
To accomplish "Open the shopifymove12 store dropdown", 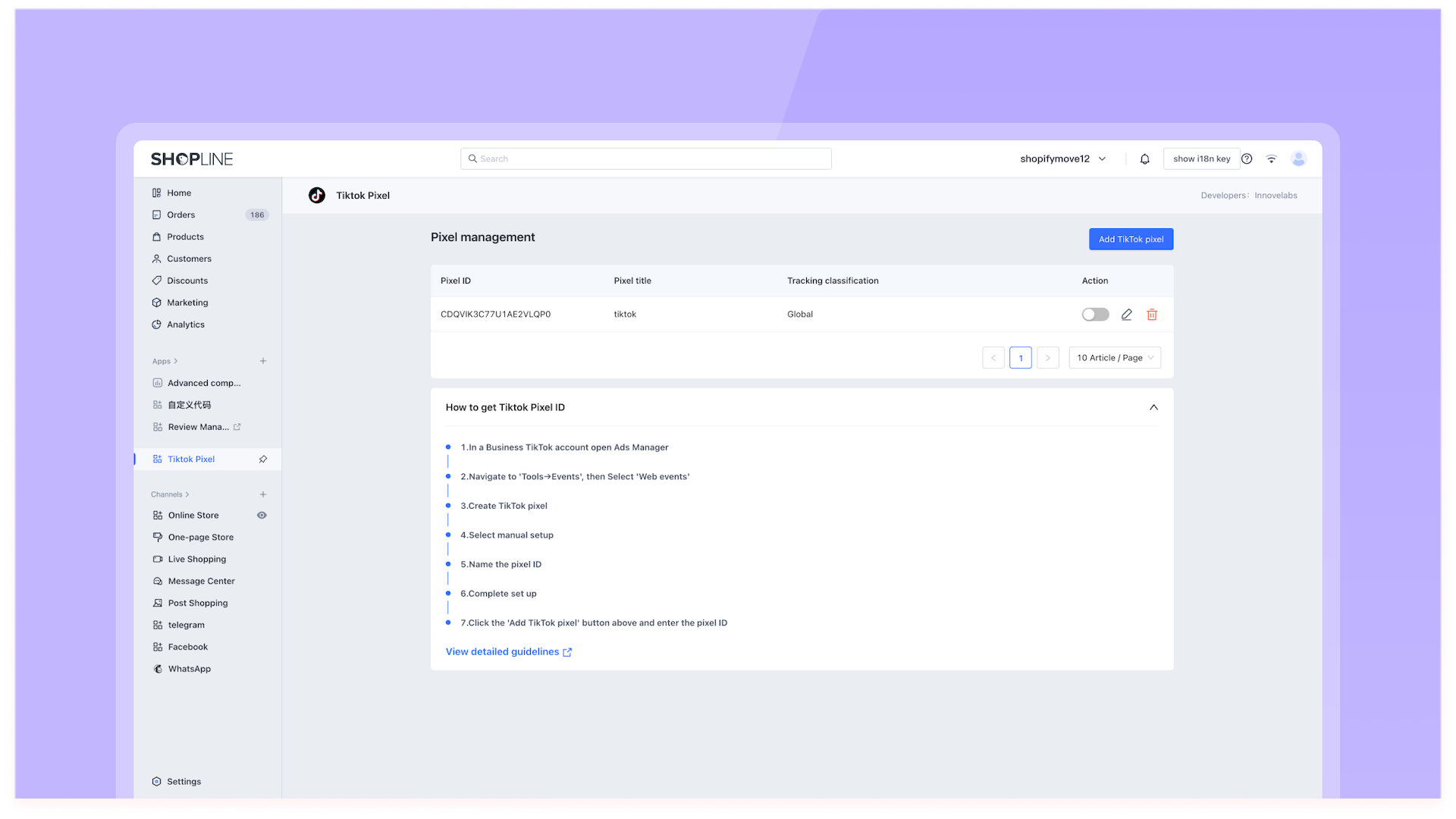I will (1062, 159).
